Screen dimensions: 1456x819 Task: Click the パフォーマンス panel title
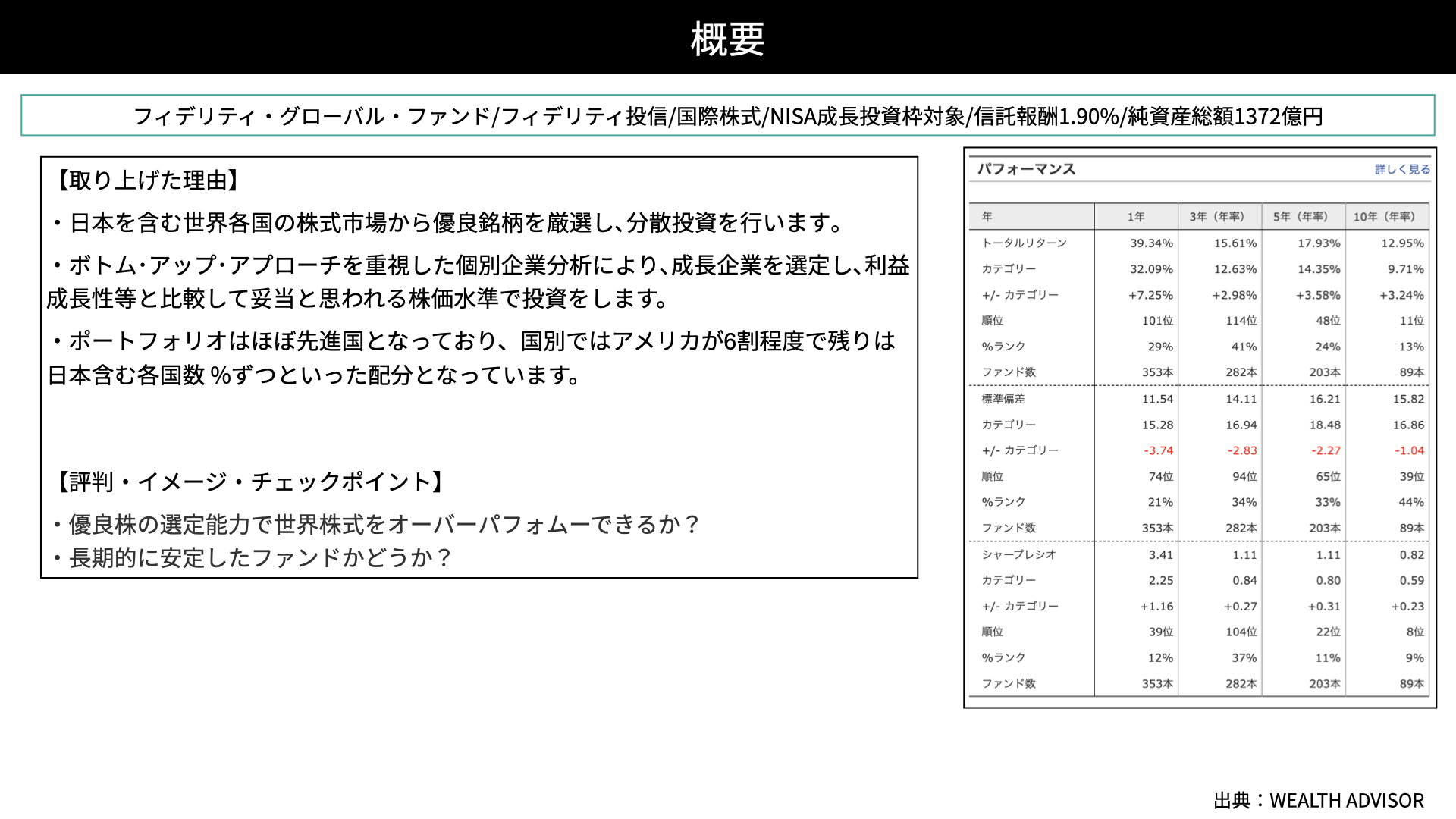(x=1026, y=169)
